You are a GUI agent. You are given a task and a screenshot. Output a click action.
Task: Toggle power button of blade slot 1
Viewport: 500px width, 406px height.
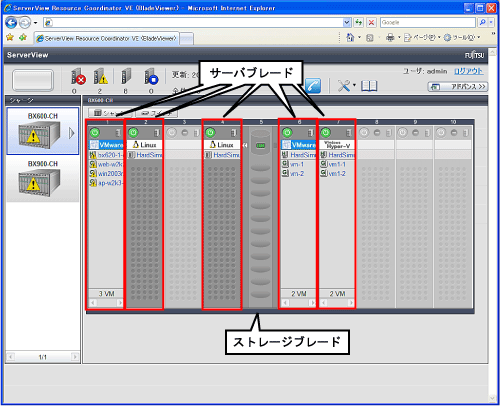click(95, 133)
